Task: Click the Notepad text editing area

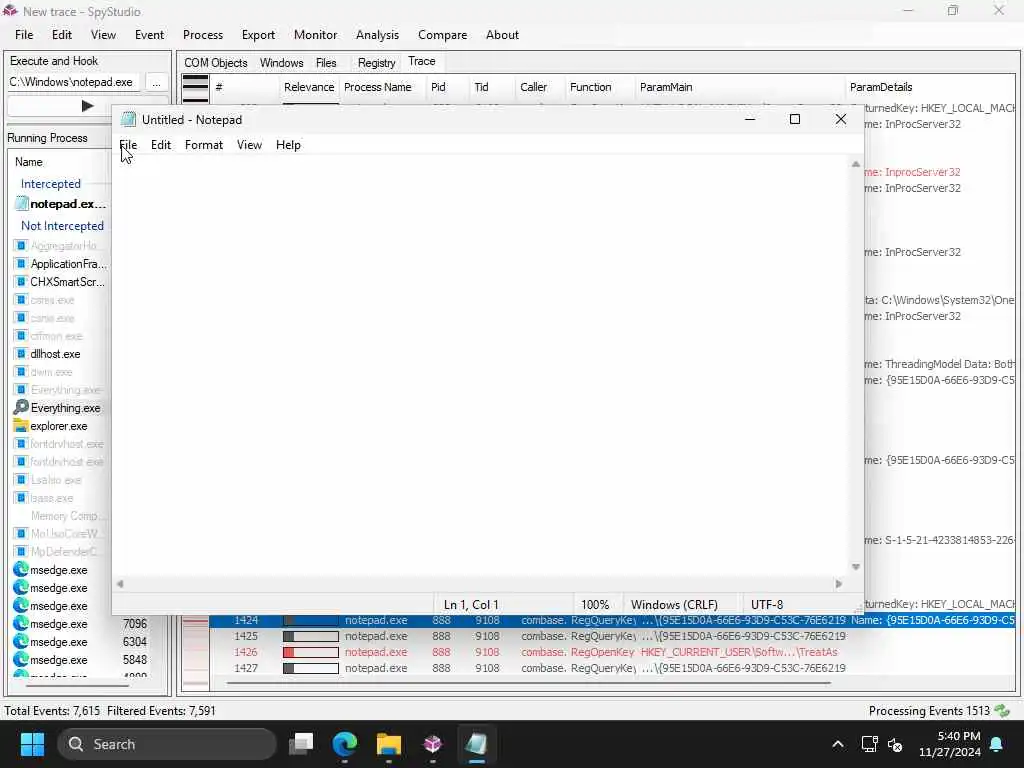Action: tap(481, 366)
